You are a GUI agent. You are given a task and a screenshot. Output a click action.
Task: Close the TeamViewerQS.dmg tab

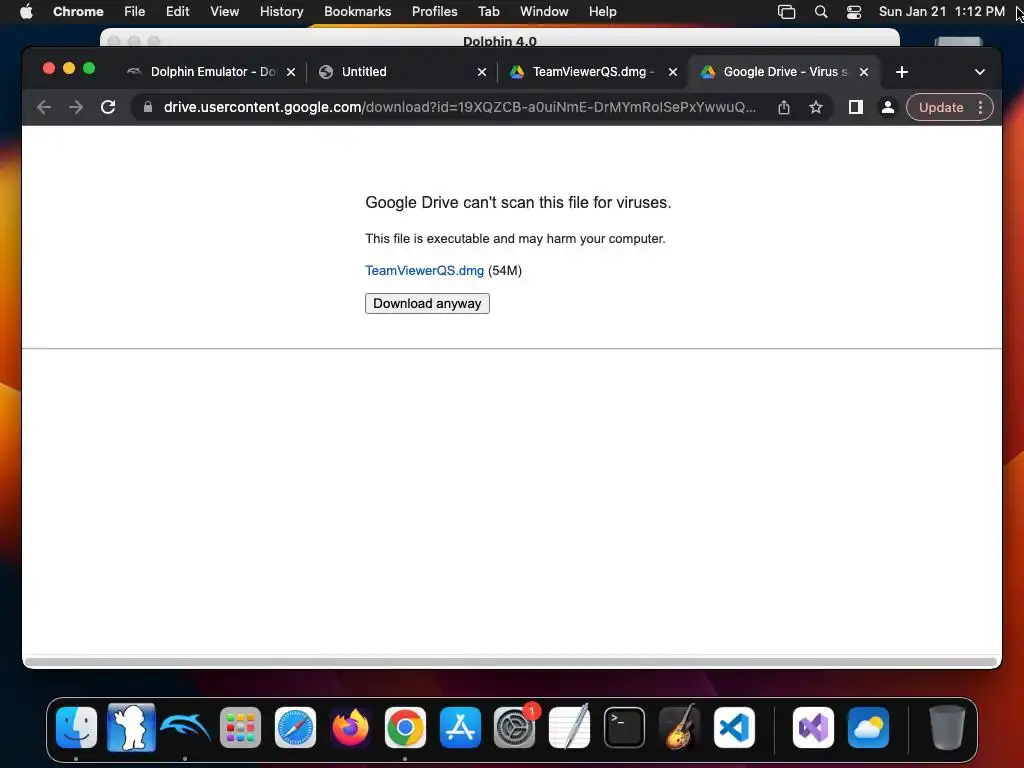673,72
